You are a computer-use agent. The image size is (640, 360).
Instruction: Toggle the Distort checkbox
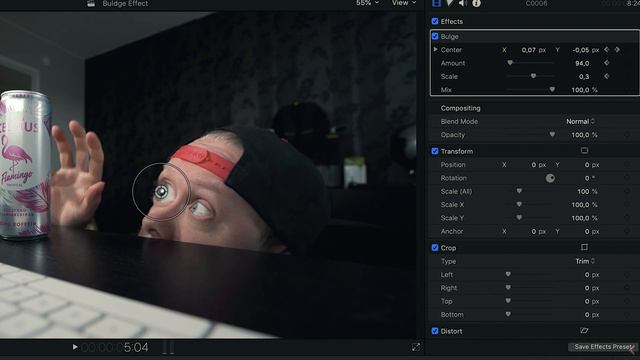[x=435, y=331]
